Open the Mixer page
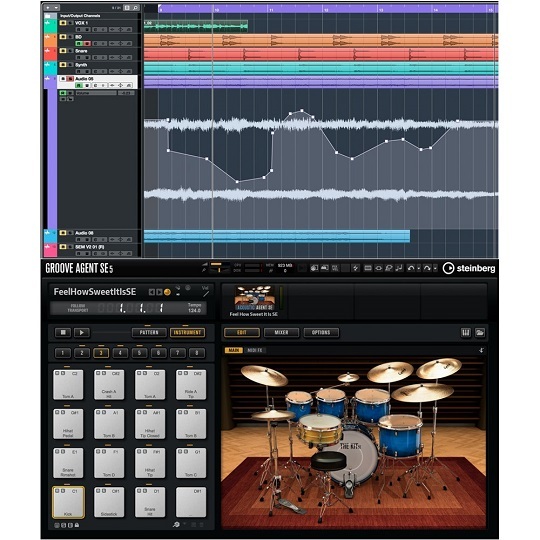 (x=281, y=332)
